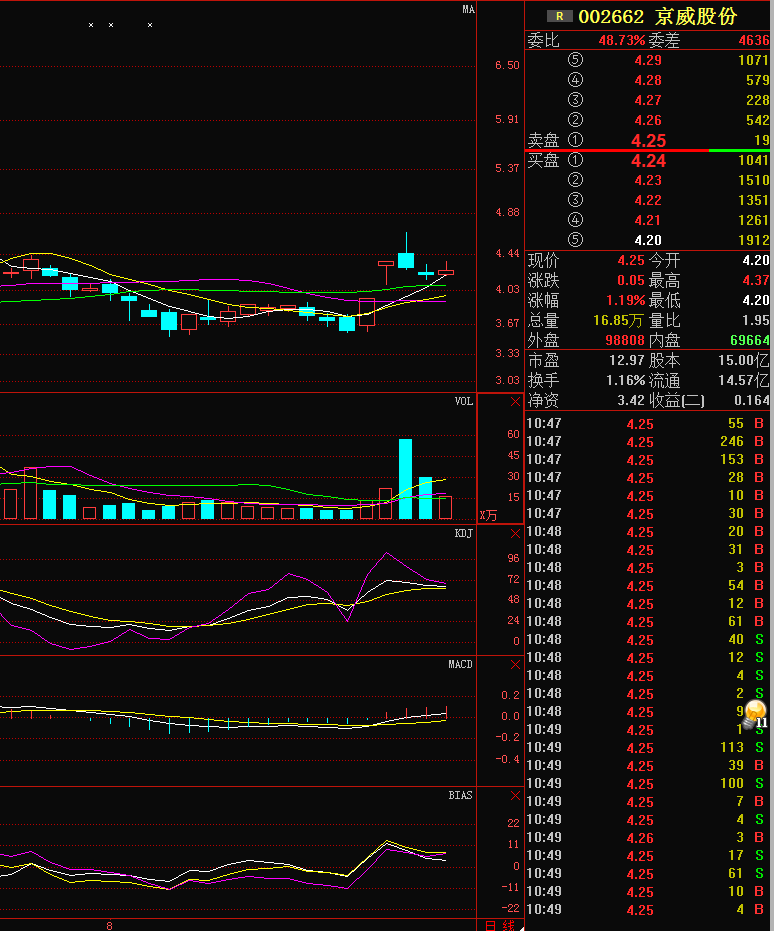Close the VOL indicator panel

click(x=515, y=402)
